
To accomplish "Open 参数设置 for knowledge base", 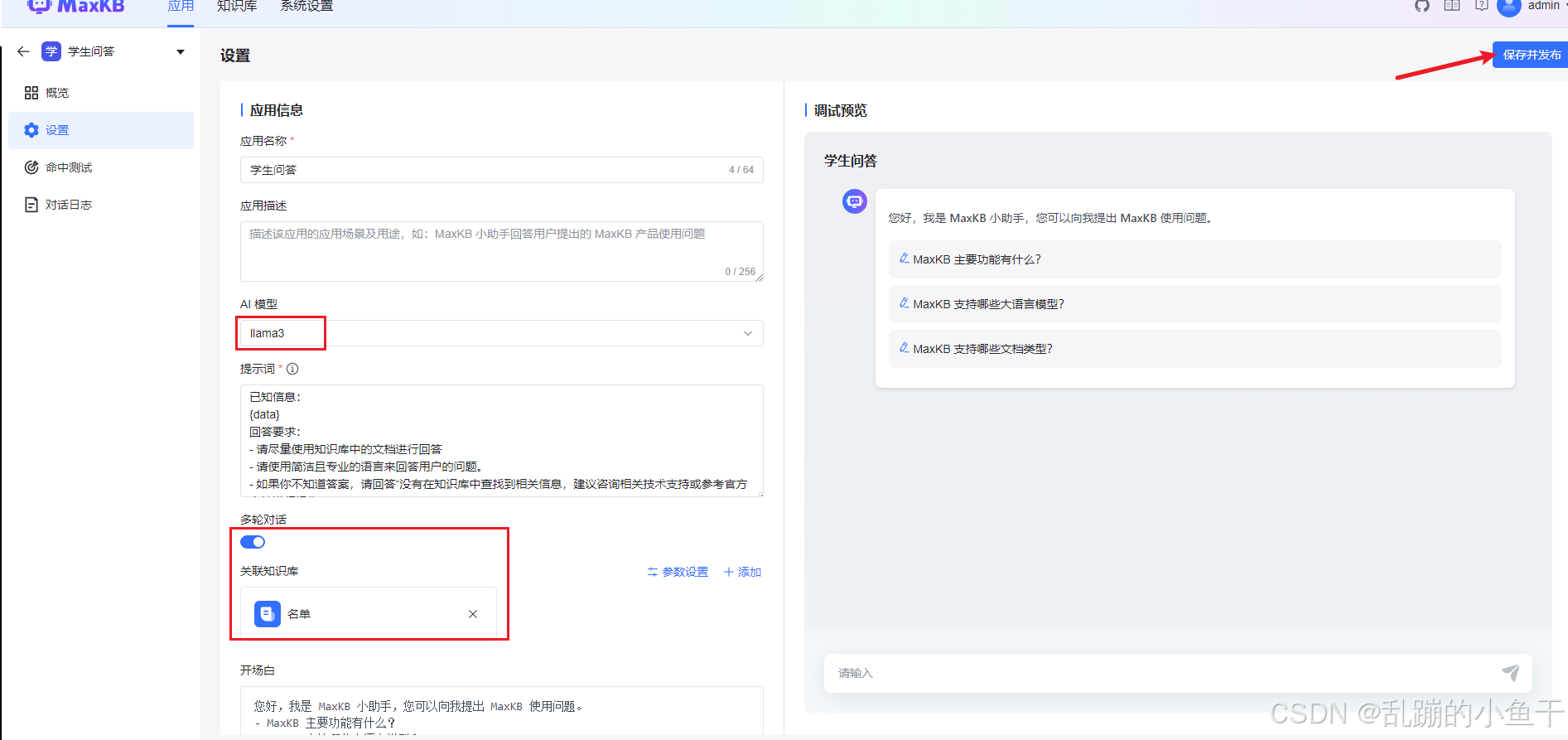I will [678, 572].
